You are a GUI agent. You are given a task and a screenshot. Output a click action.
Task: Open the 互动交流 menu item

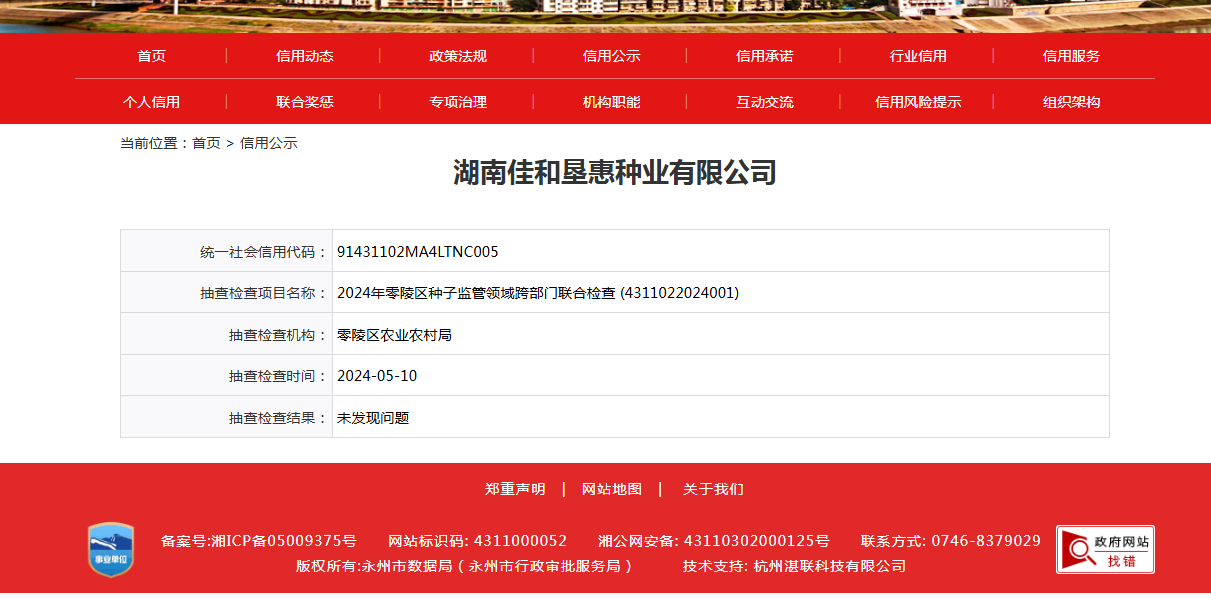765,102
